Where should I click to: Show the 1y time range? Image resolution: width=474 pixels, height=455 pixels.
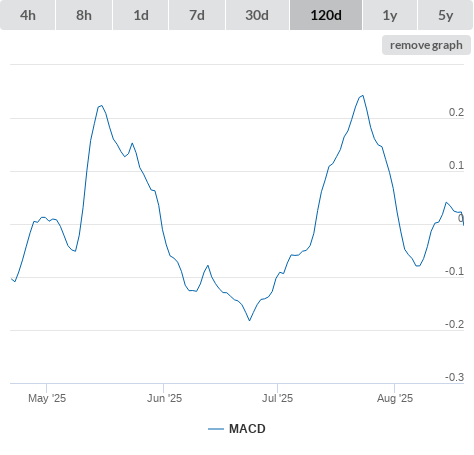point(390,15)
